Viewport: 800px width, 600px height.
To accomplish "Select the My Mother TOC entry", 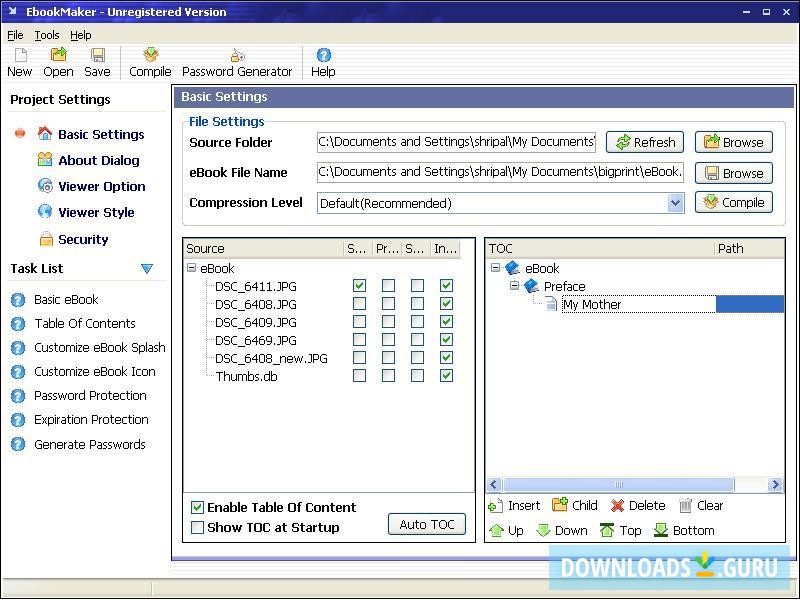I will 592,305.
